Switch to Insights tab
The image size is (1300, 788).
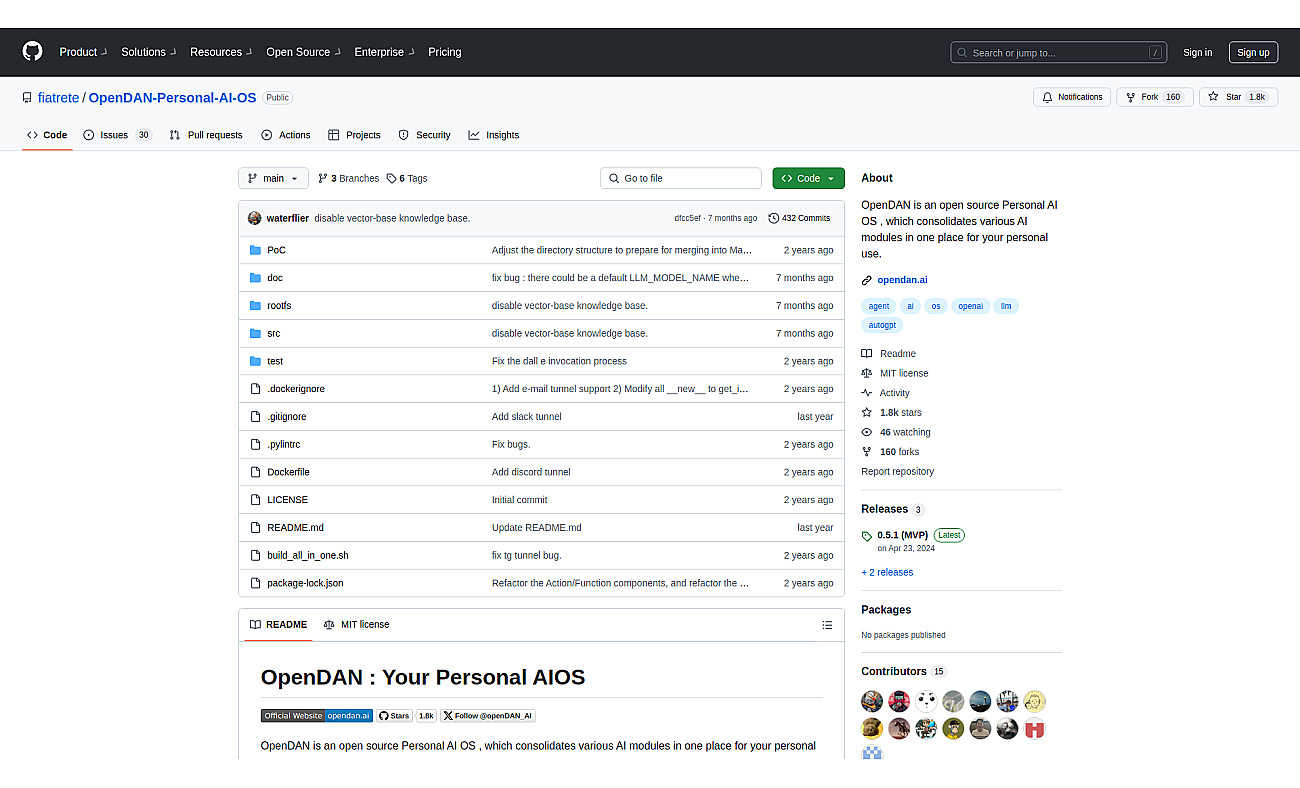493,135
